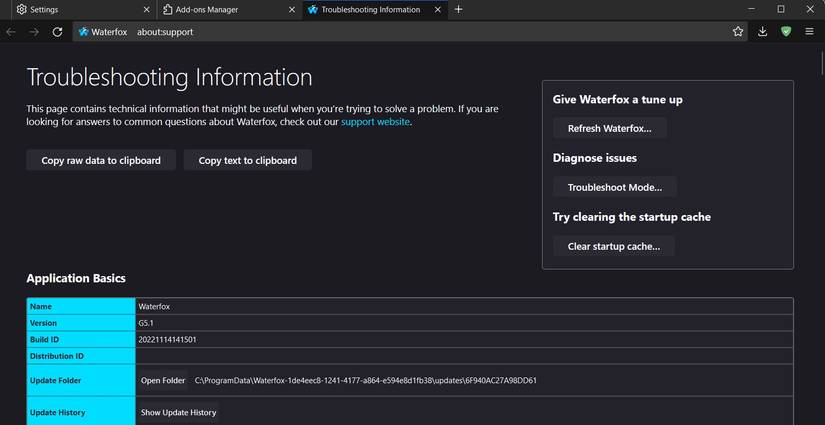Click the green shield extension icon
The height and width of the screenshot is (425, 825).
786,32
